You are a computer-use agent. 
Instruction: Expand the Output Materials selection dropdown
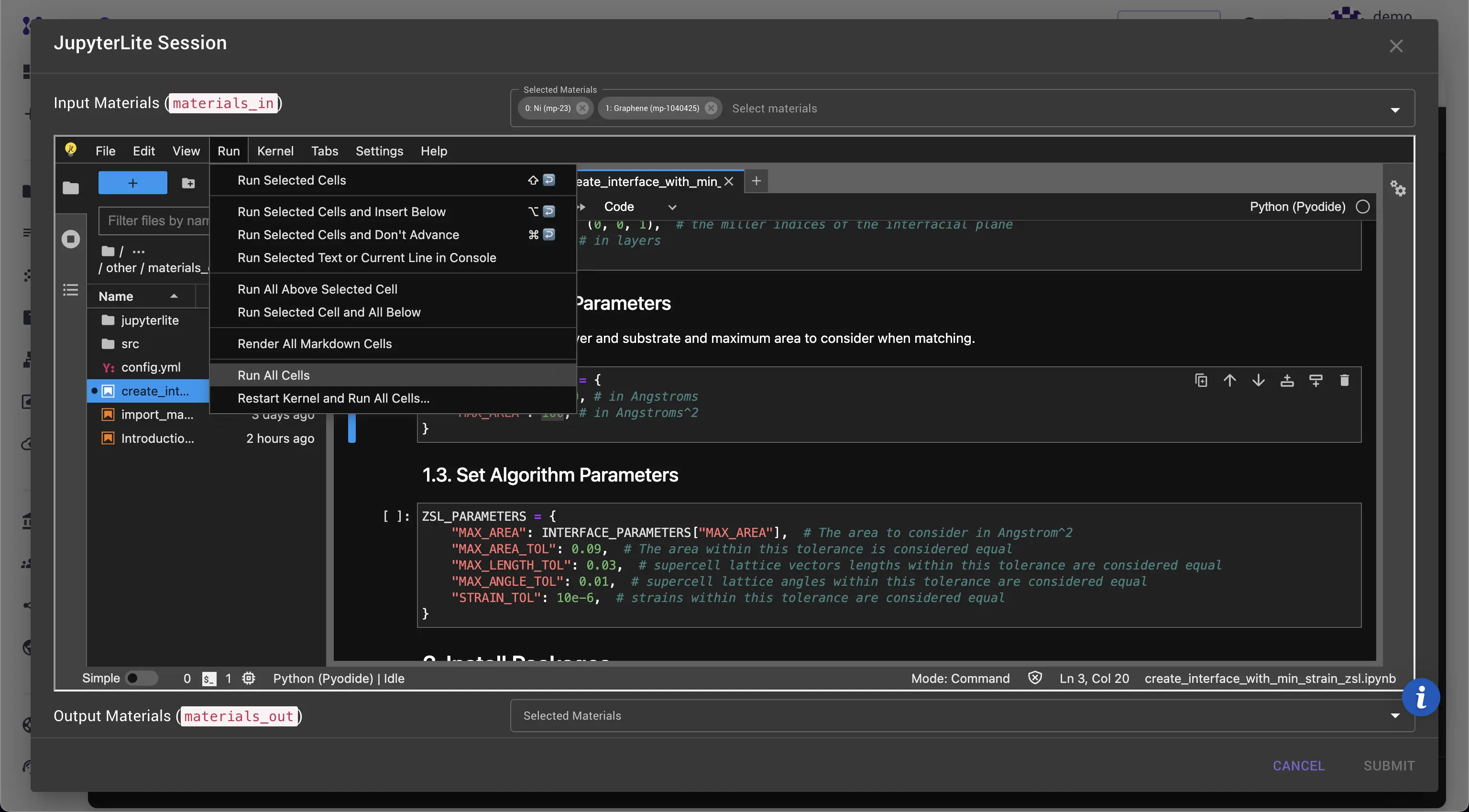(x=1395, y=715)
